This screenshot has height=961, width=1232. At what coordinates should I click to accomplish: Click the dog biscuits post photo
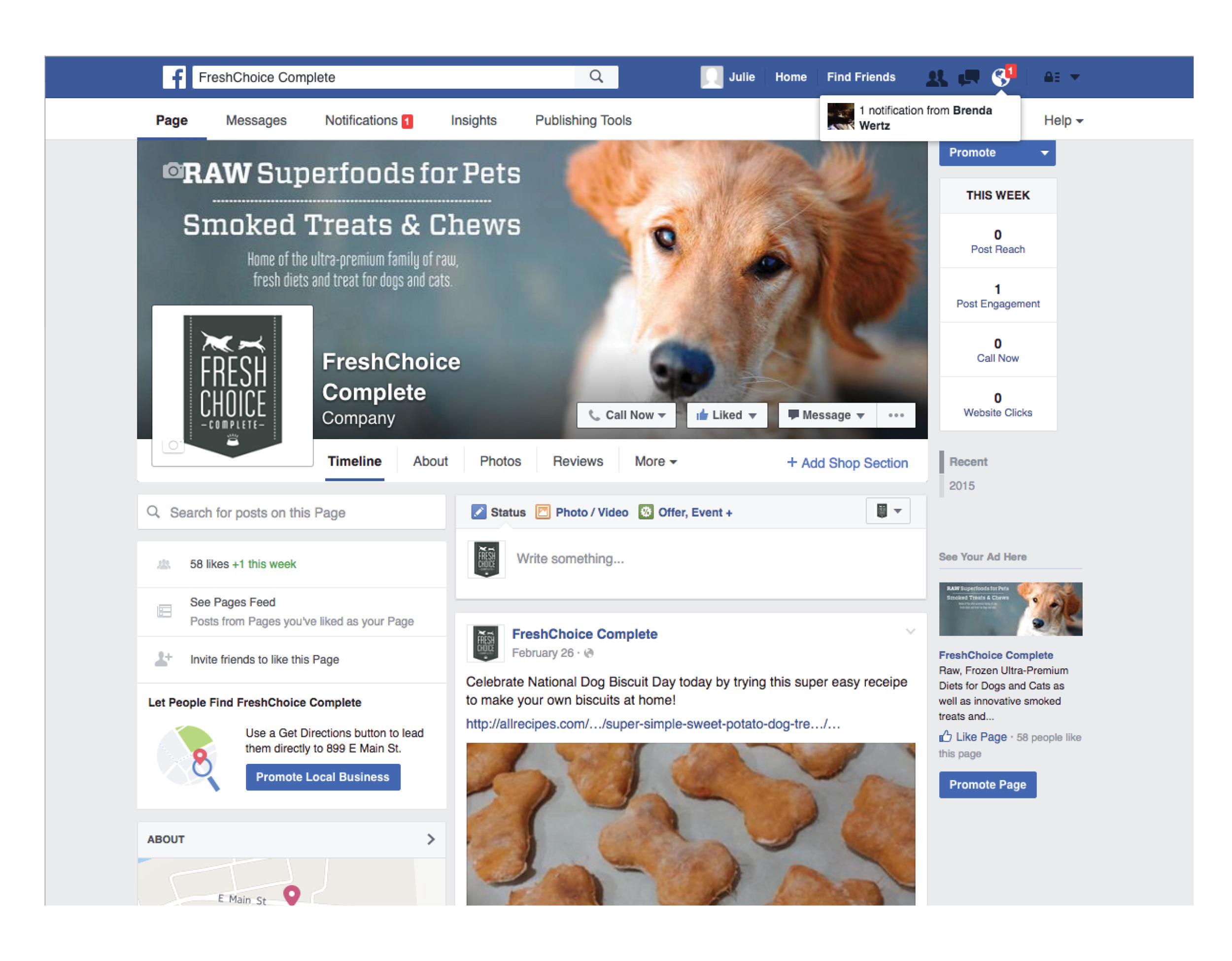pos(690,824)
